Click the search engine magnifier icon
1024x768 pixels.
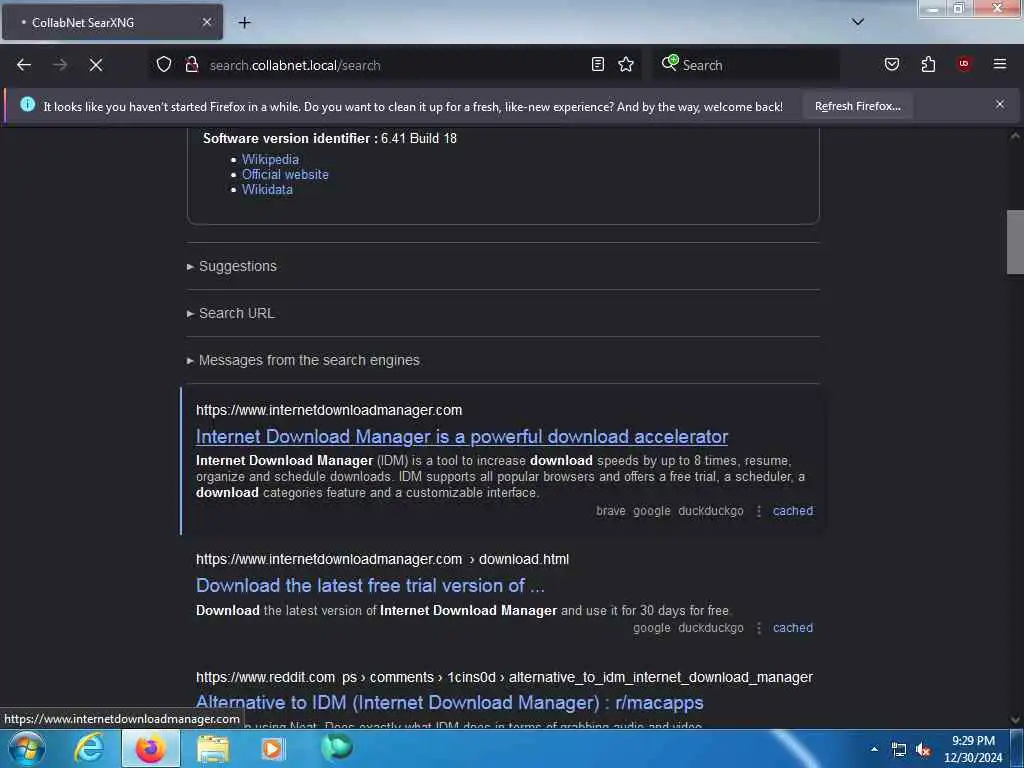click(x=669, y=63)
